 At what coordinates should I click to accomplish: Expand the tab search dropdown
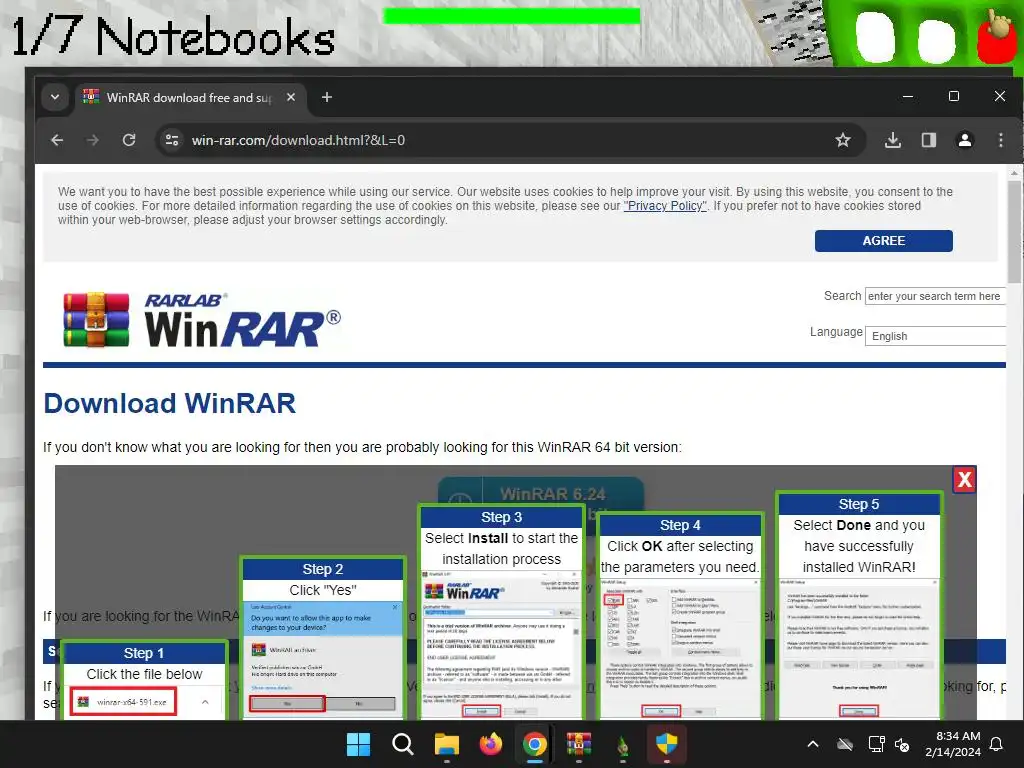(55, 97)
